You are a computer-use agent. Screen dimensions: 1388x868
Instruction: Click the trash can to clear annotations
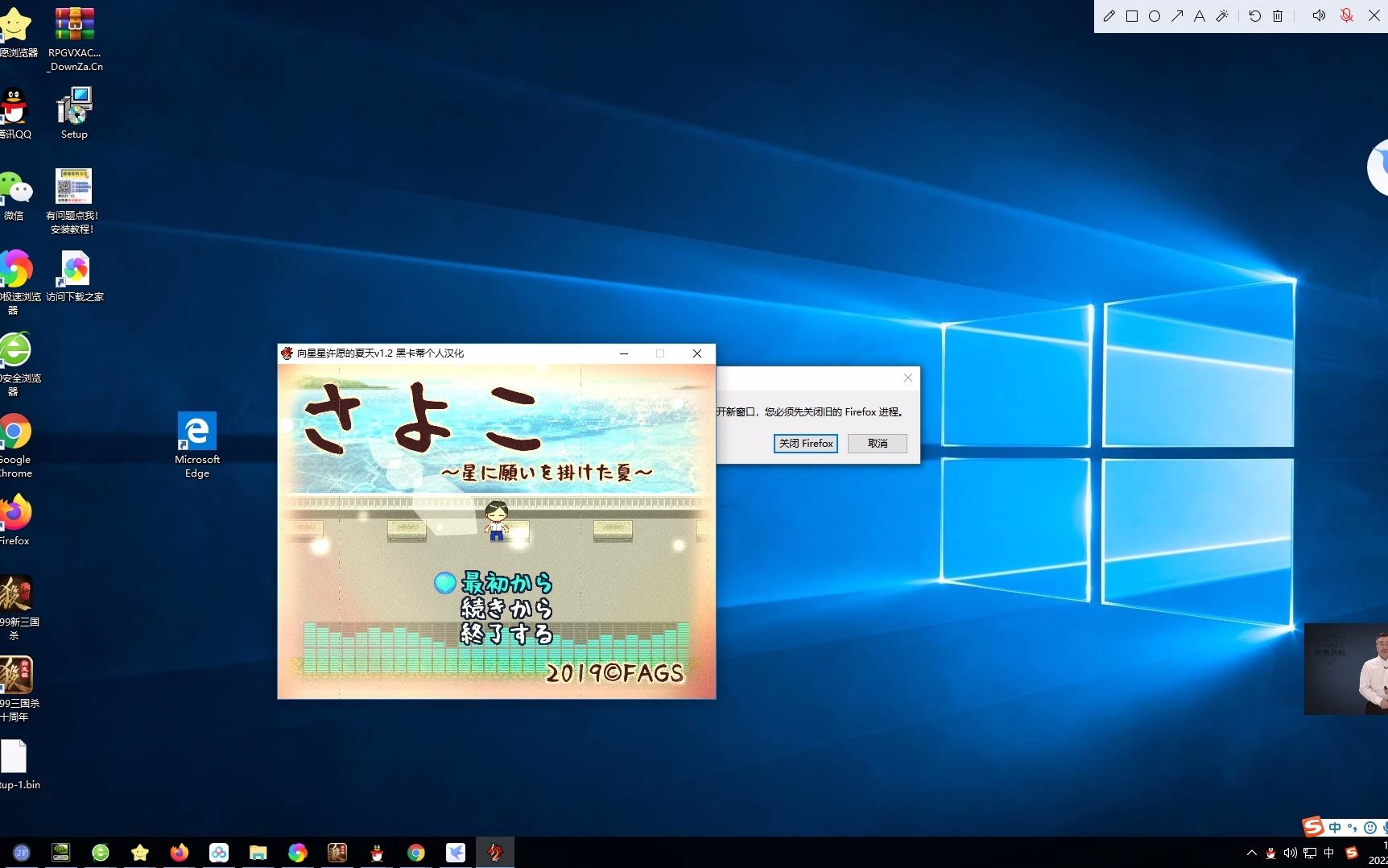[1278, 16]
